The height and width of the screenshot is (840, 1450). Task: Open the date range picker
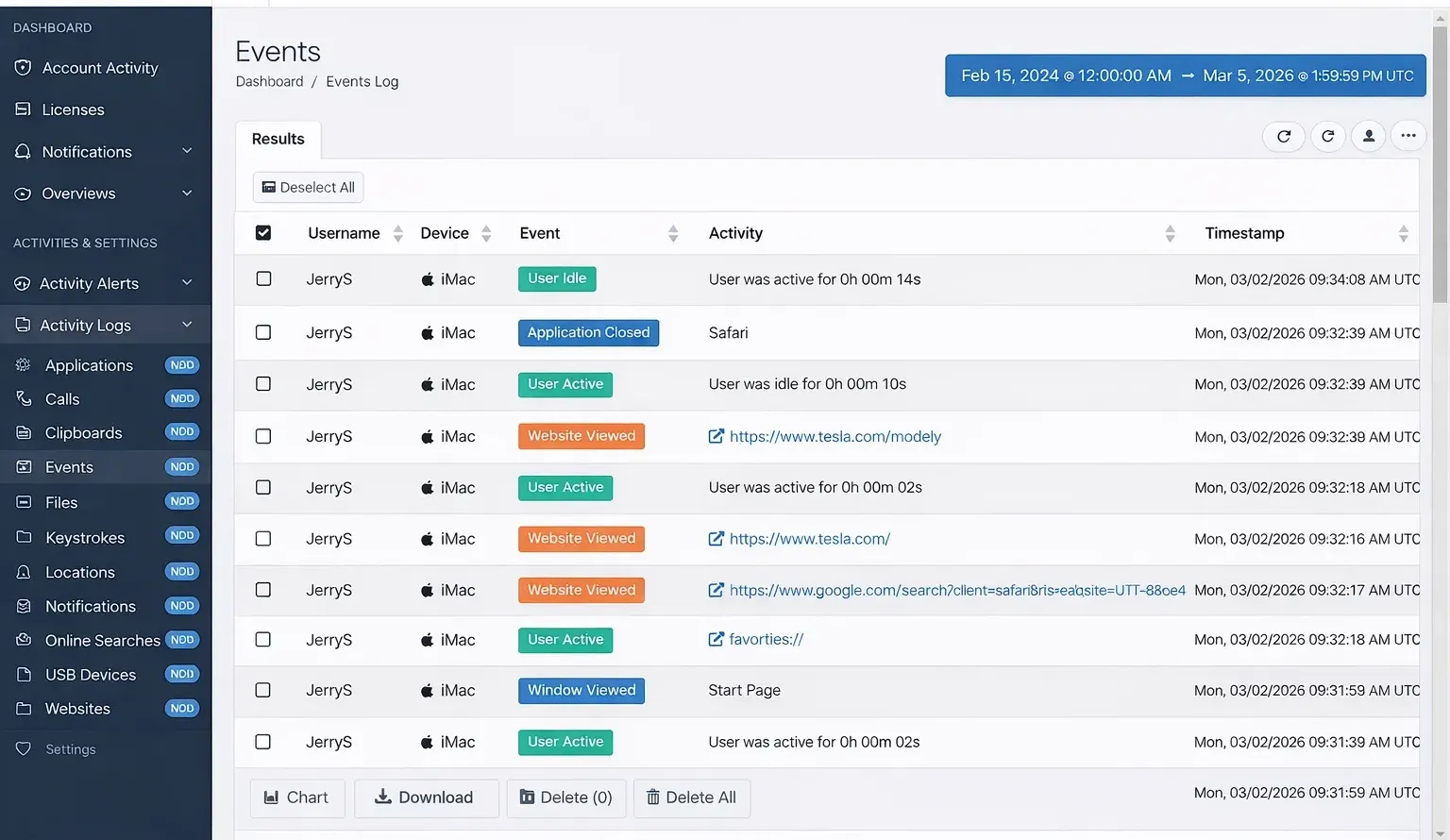pyautogui.click(x=1186, y=76)
